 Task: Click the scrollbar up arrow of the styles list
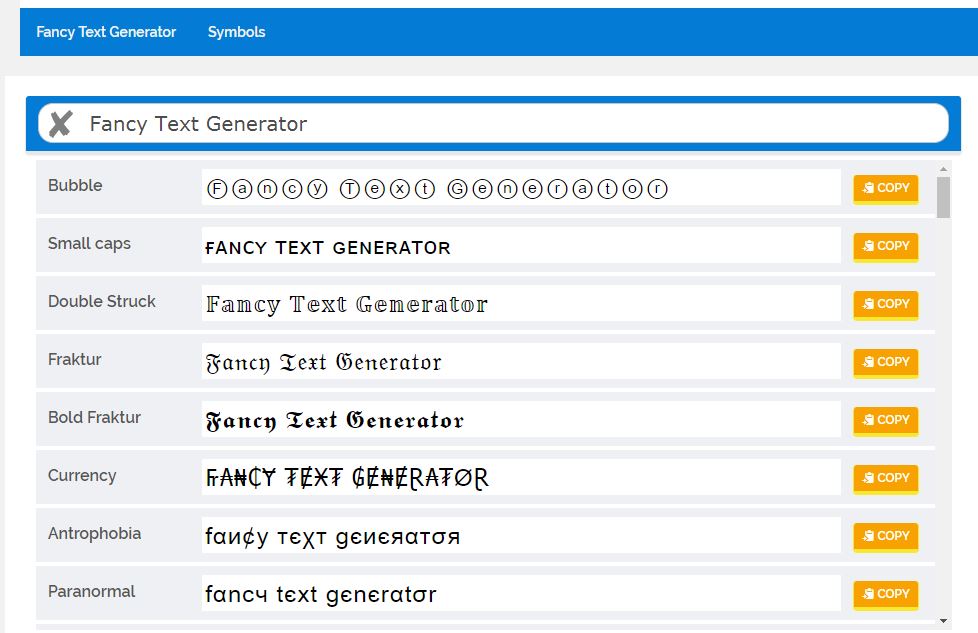(943, 169)
